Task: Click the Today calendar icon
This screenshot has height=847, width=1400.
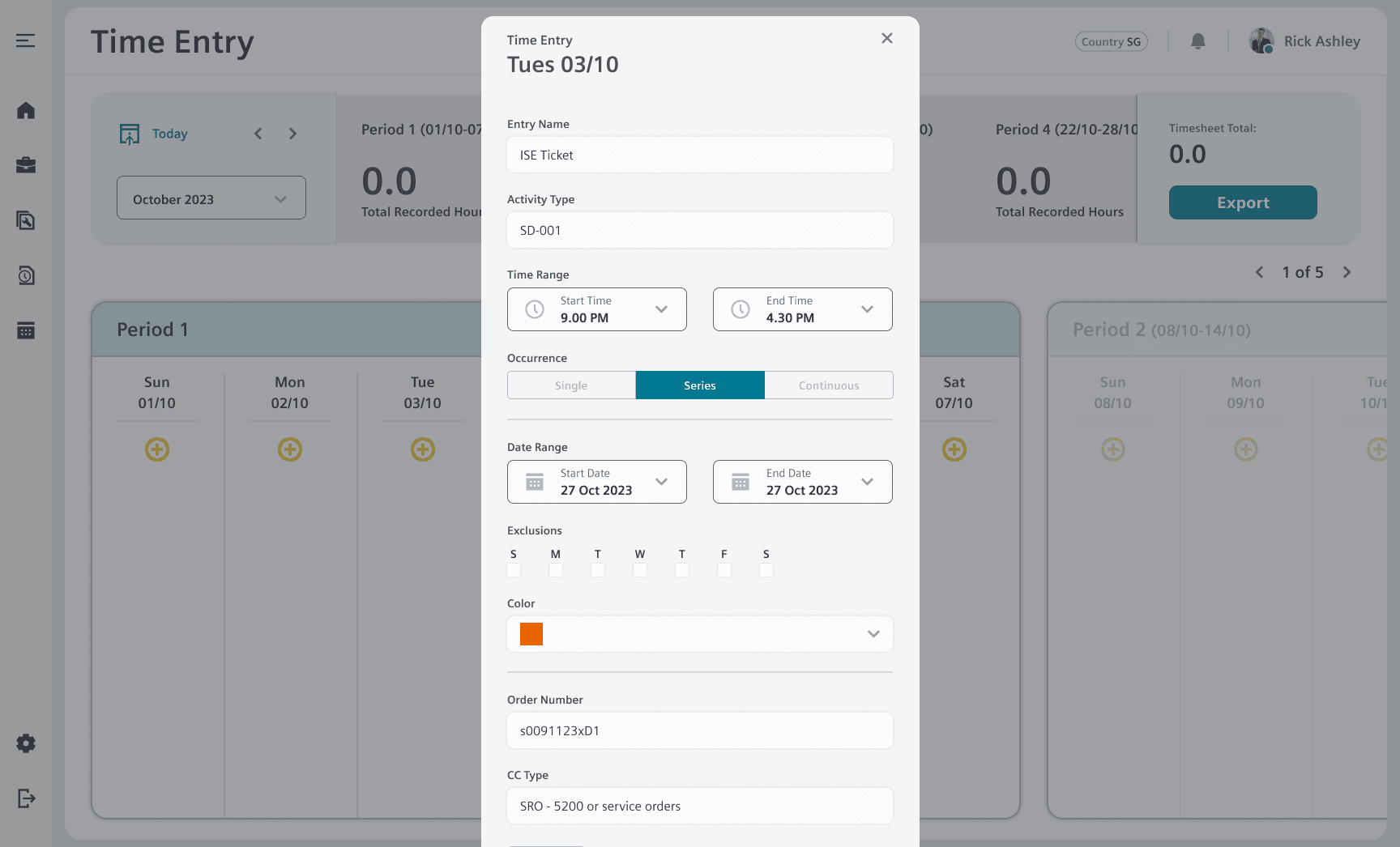Action: 130,134
